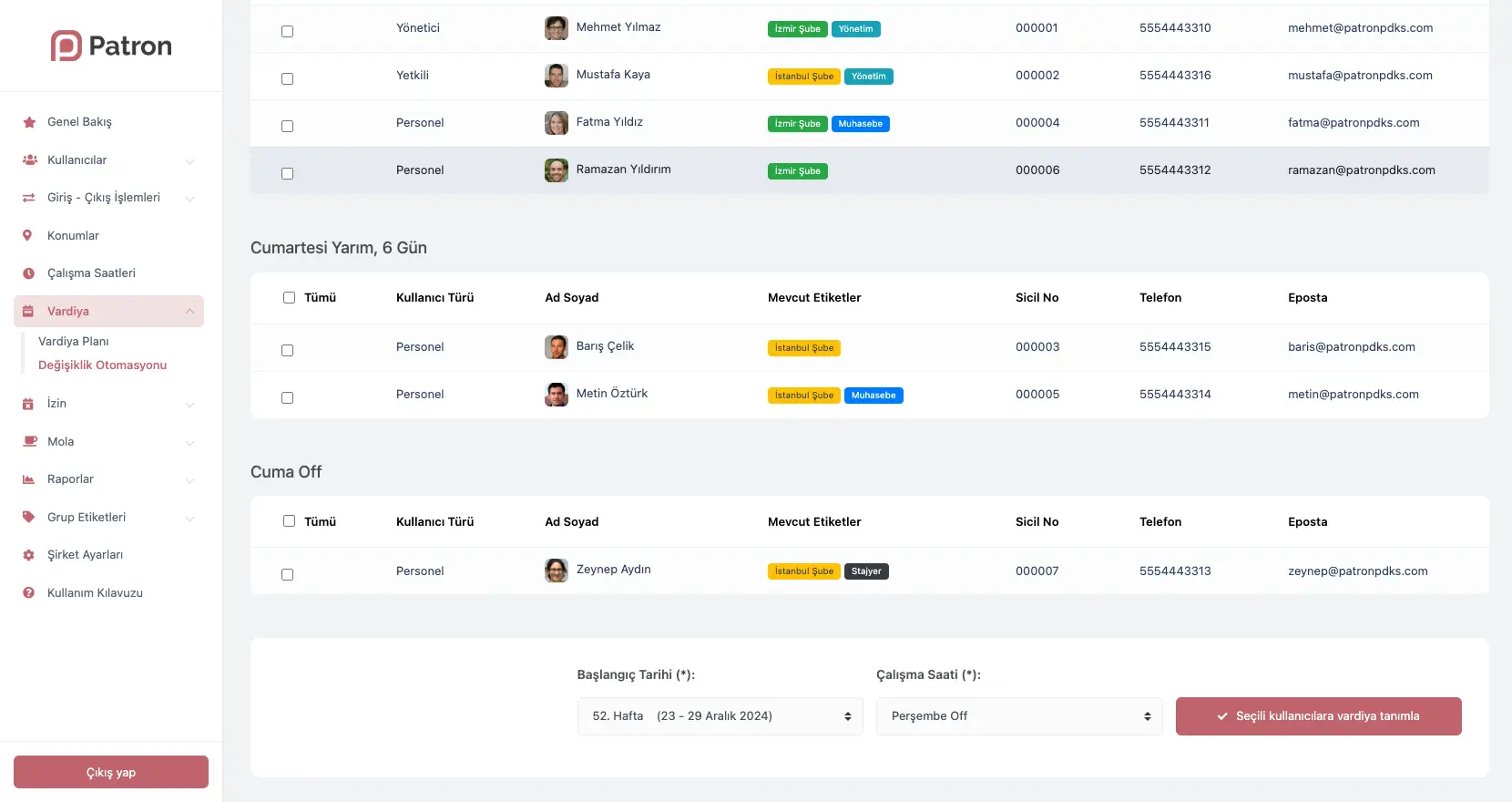This screenshot has height=802, width=1512.
Task: Open Vardiya Planı submenu item
Action: pos(74,341)
